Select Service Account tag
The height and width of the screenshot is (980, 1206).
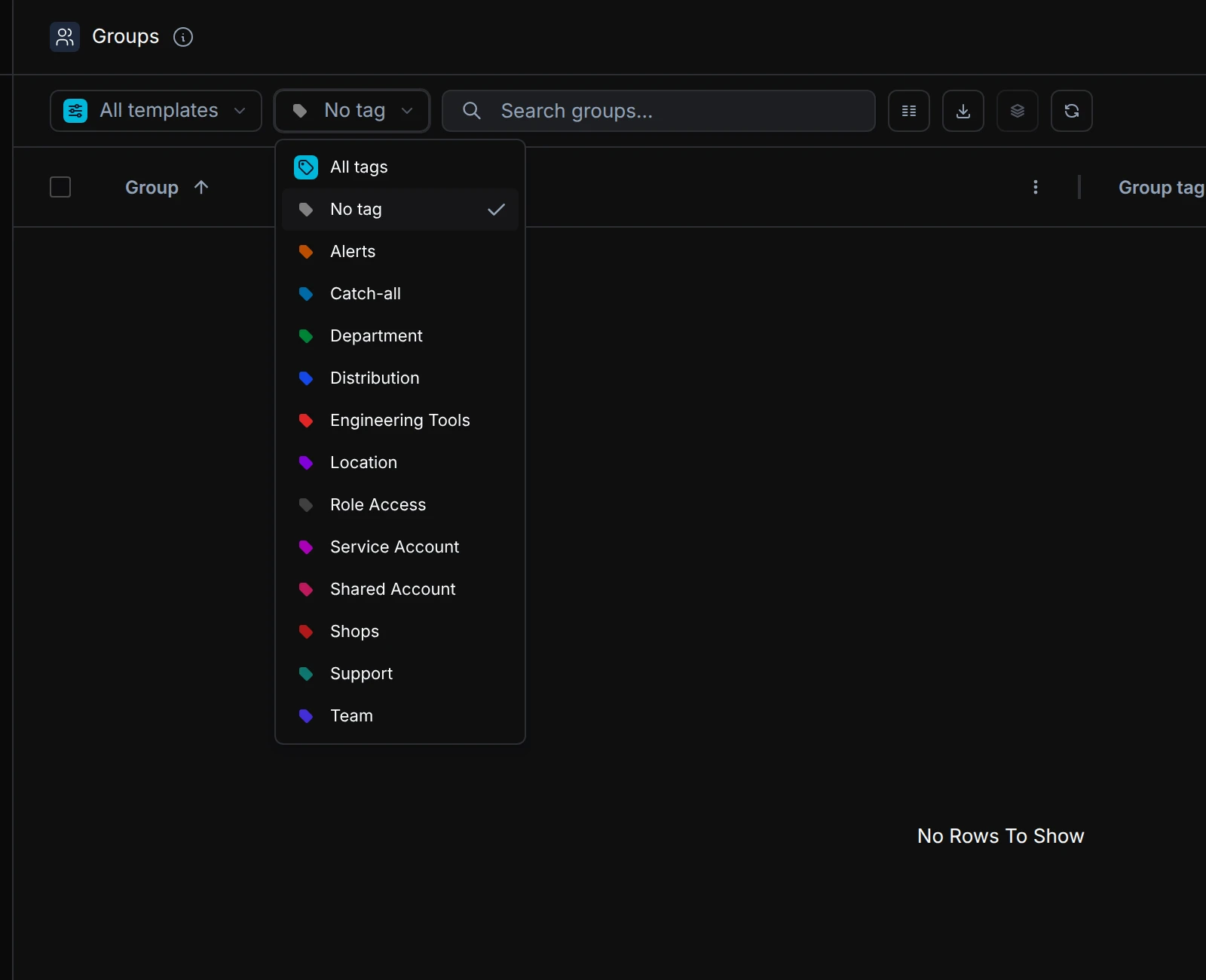point(400,547)
